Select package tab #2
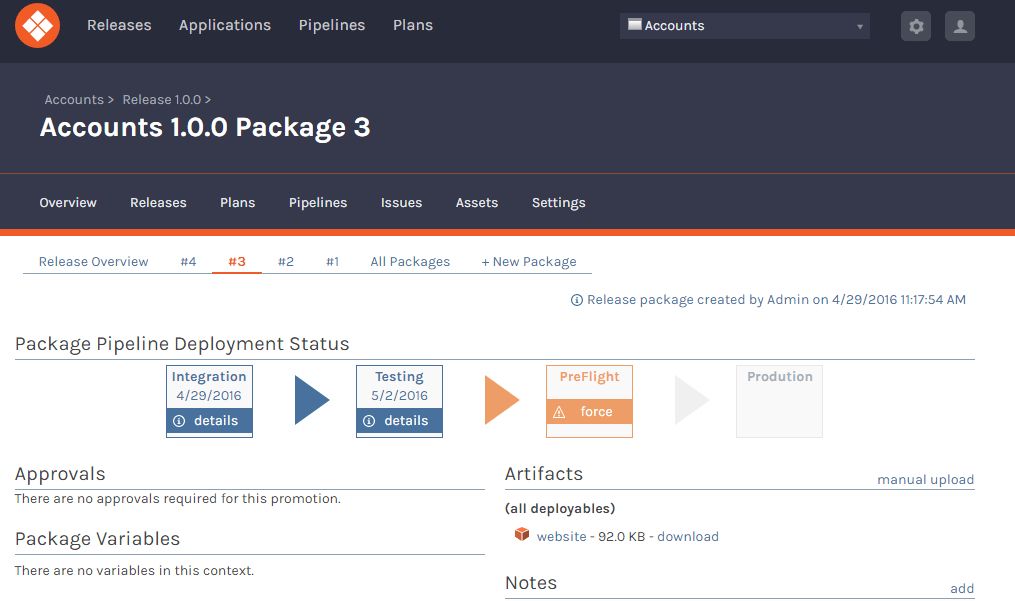Screen dimensions: 1015x601 pos(286,261)
